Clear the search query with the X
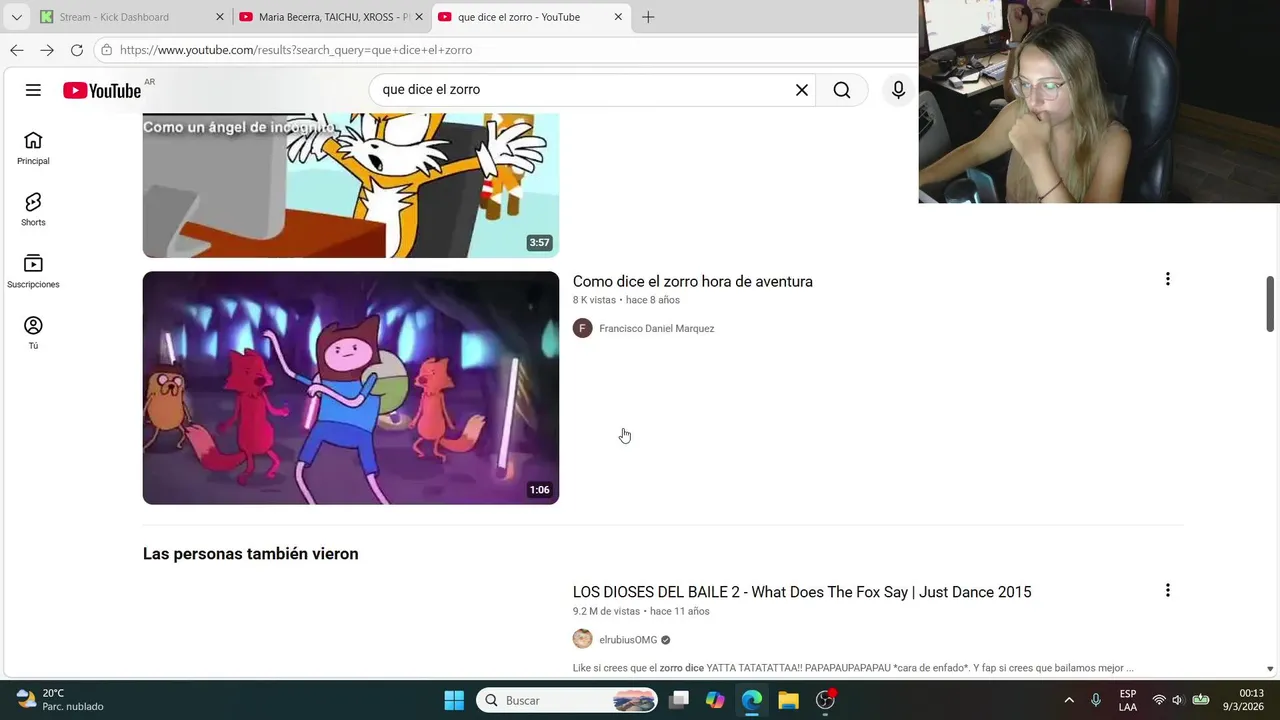Viewport: 1280px width, 720px height. pos(802,90)
